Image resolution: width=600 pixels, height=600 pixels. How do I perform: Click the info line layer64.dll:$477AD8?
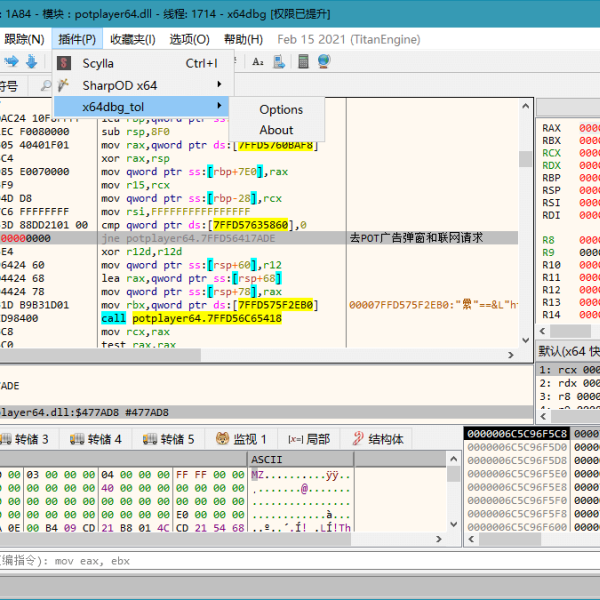[266, 412]
